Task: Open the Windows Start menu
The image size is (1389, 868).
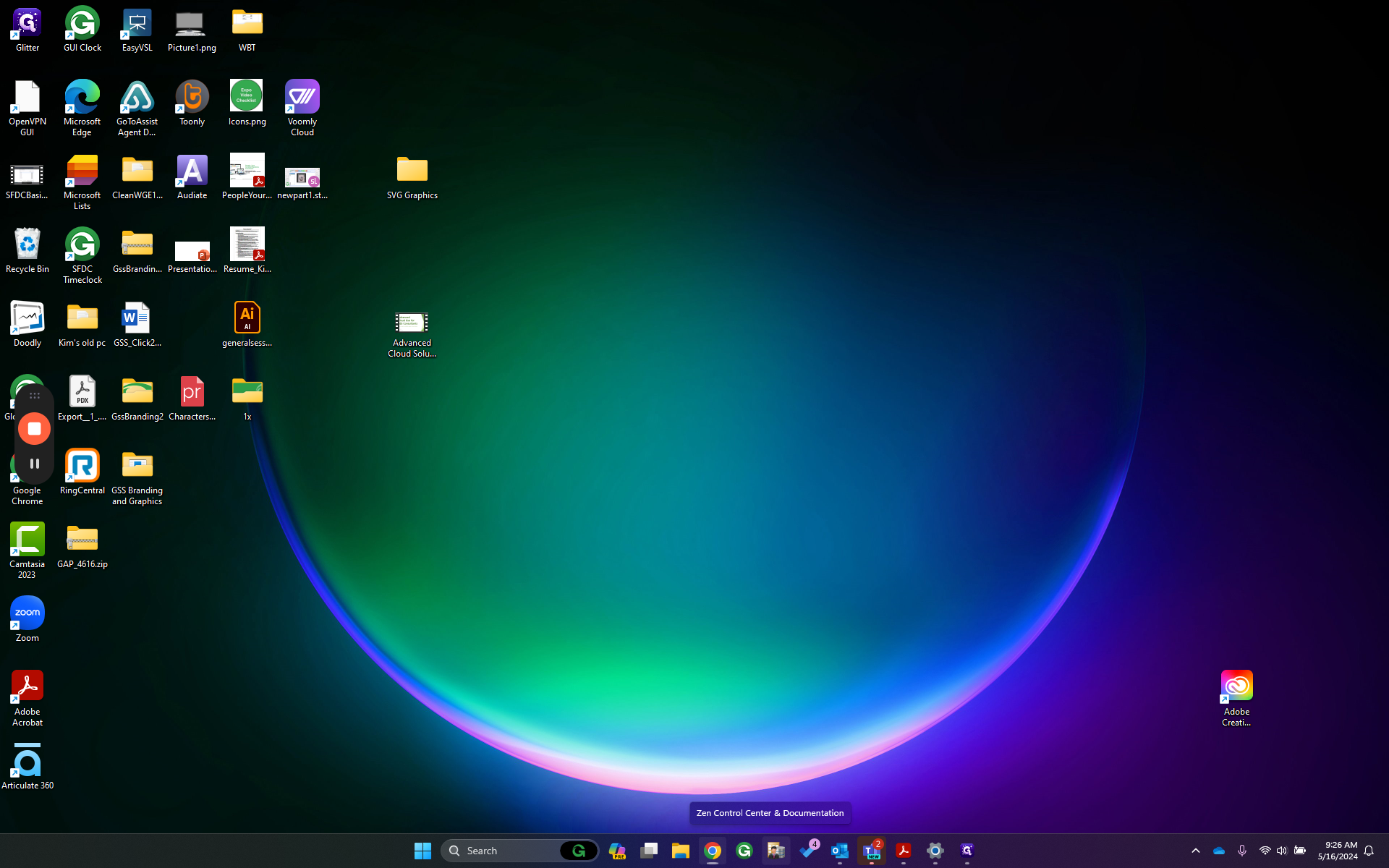Action: tap(423, 851)
